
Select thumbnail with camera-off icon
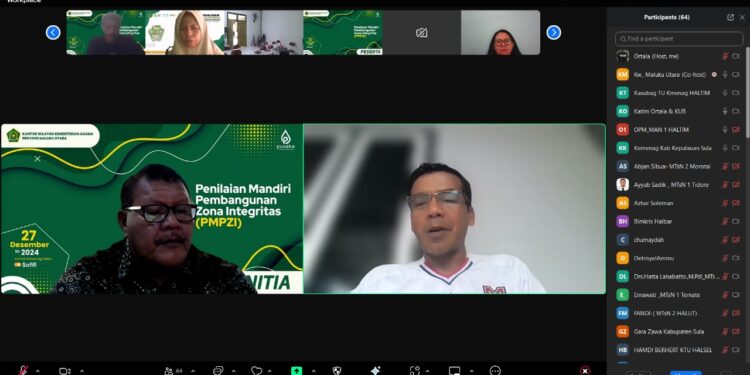point(421,33)
